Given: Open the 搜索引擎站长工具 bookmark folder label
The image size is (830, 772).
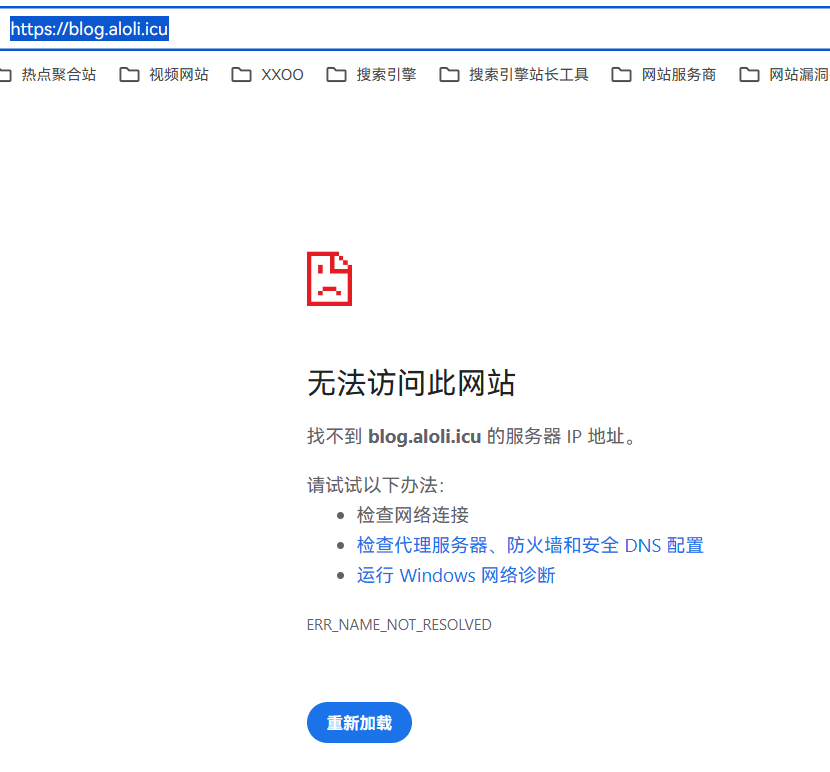Looking at the screenshot, I should click(529, 75).
